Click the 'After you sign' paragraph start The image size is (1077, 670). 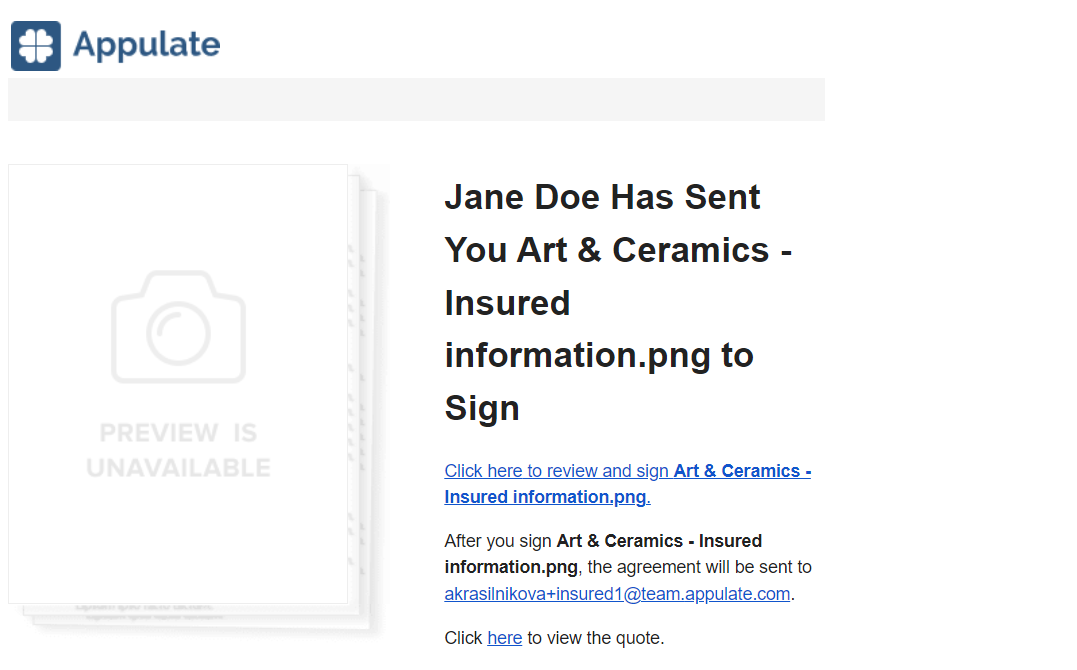498,541
